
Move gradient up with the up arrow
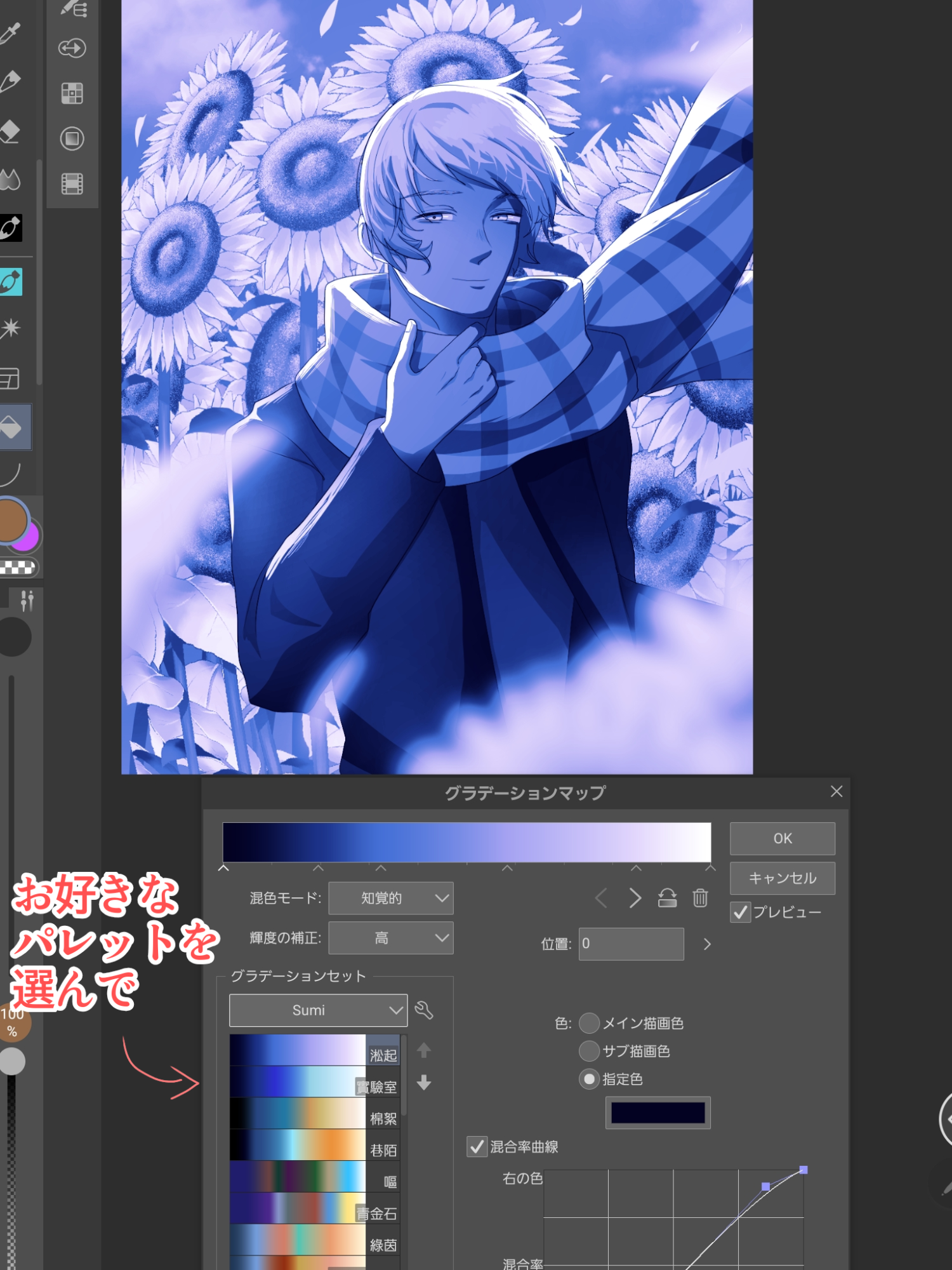click(x=424, y=1050)
